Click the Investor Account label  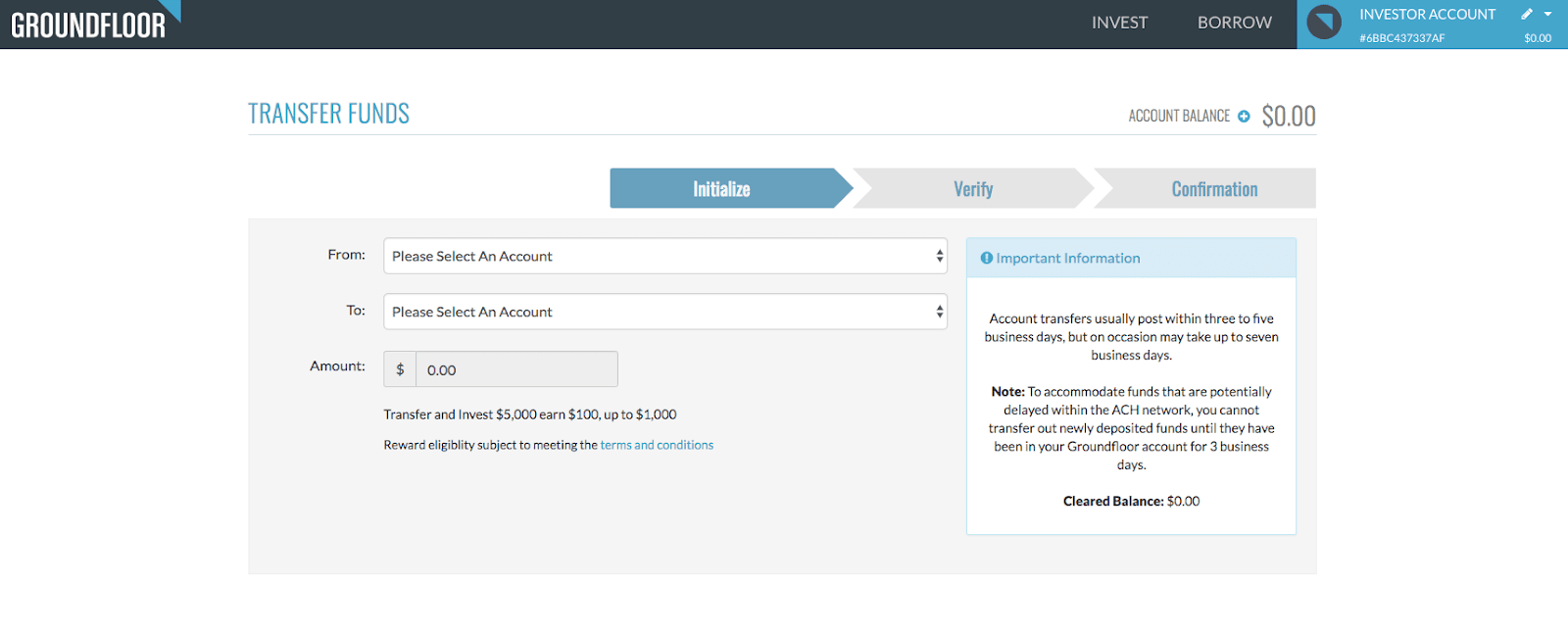coord(1427,15)
